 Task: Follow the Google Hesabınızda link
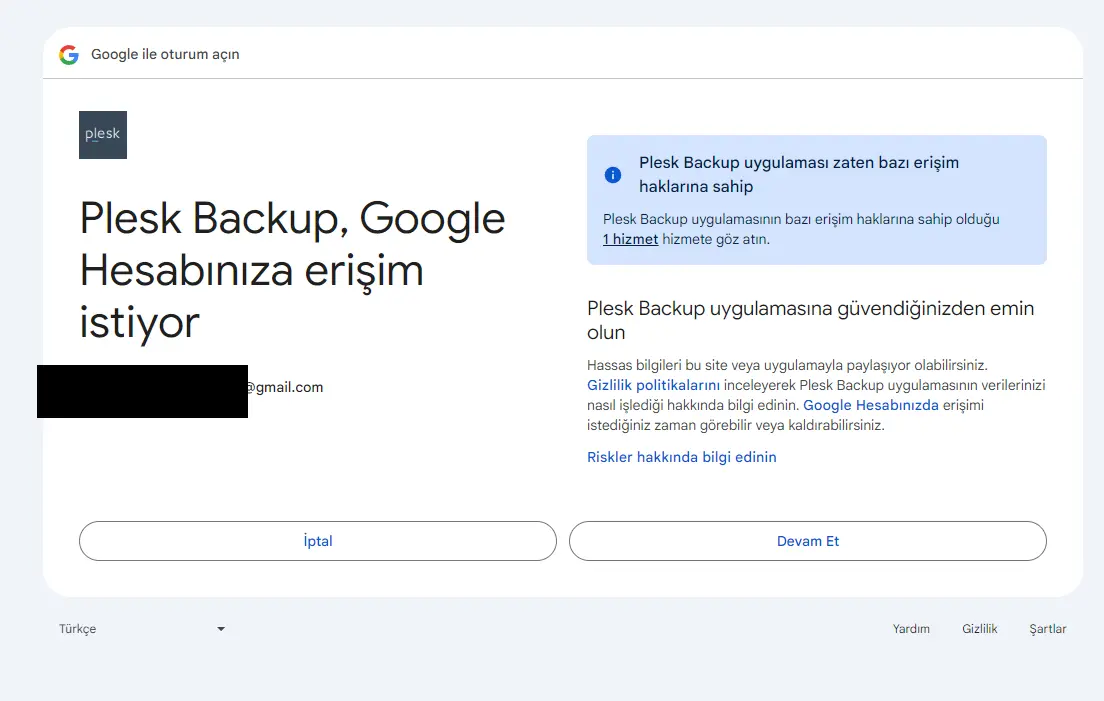click(x=870, y=405)
